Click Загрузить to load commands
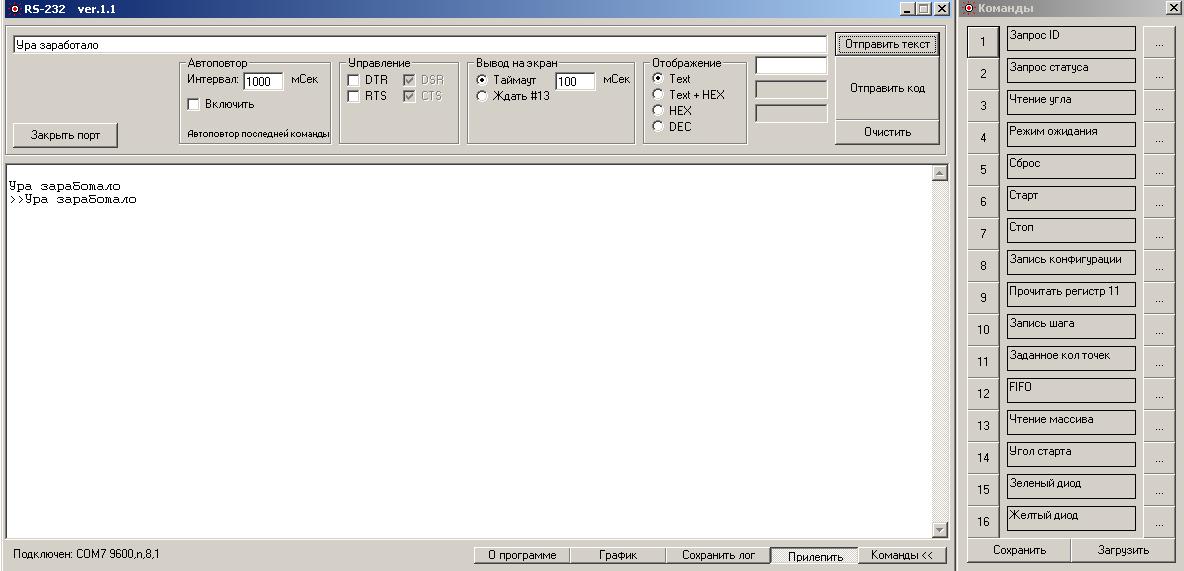Screen dimensions: 1184x571 pyautogui.click(x=1123, y=550)
